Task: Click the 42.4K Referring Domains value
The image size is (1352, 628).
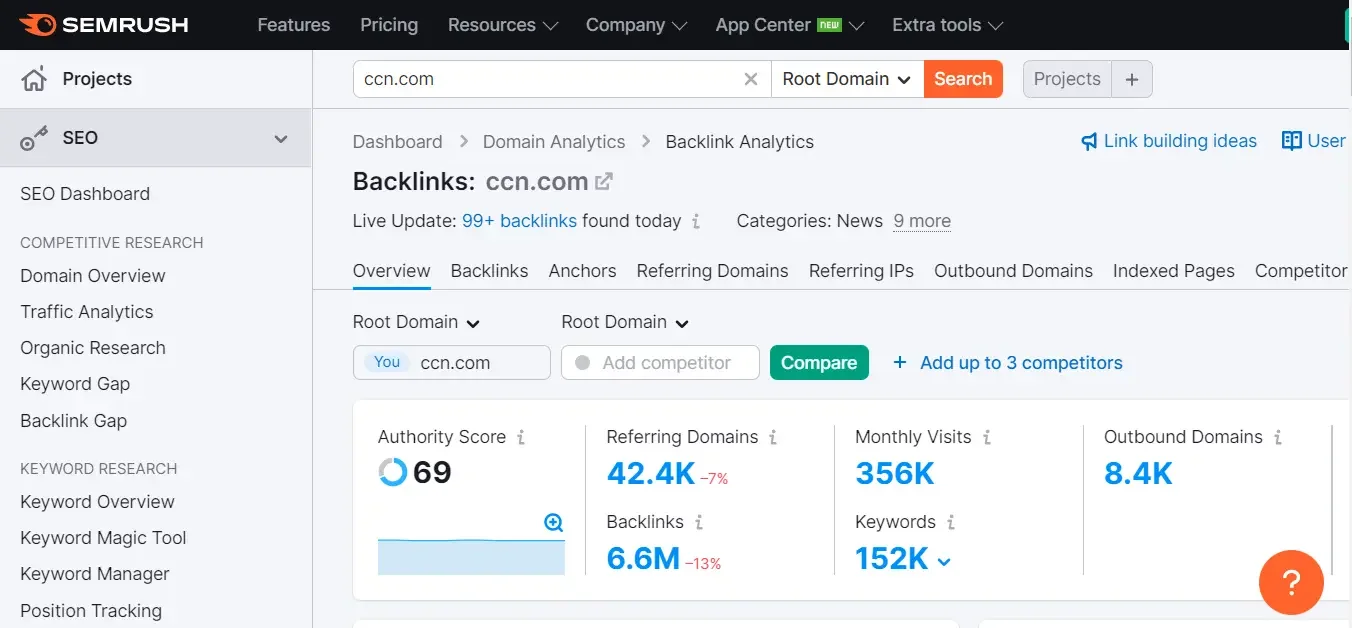Action: coord(651,473)
